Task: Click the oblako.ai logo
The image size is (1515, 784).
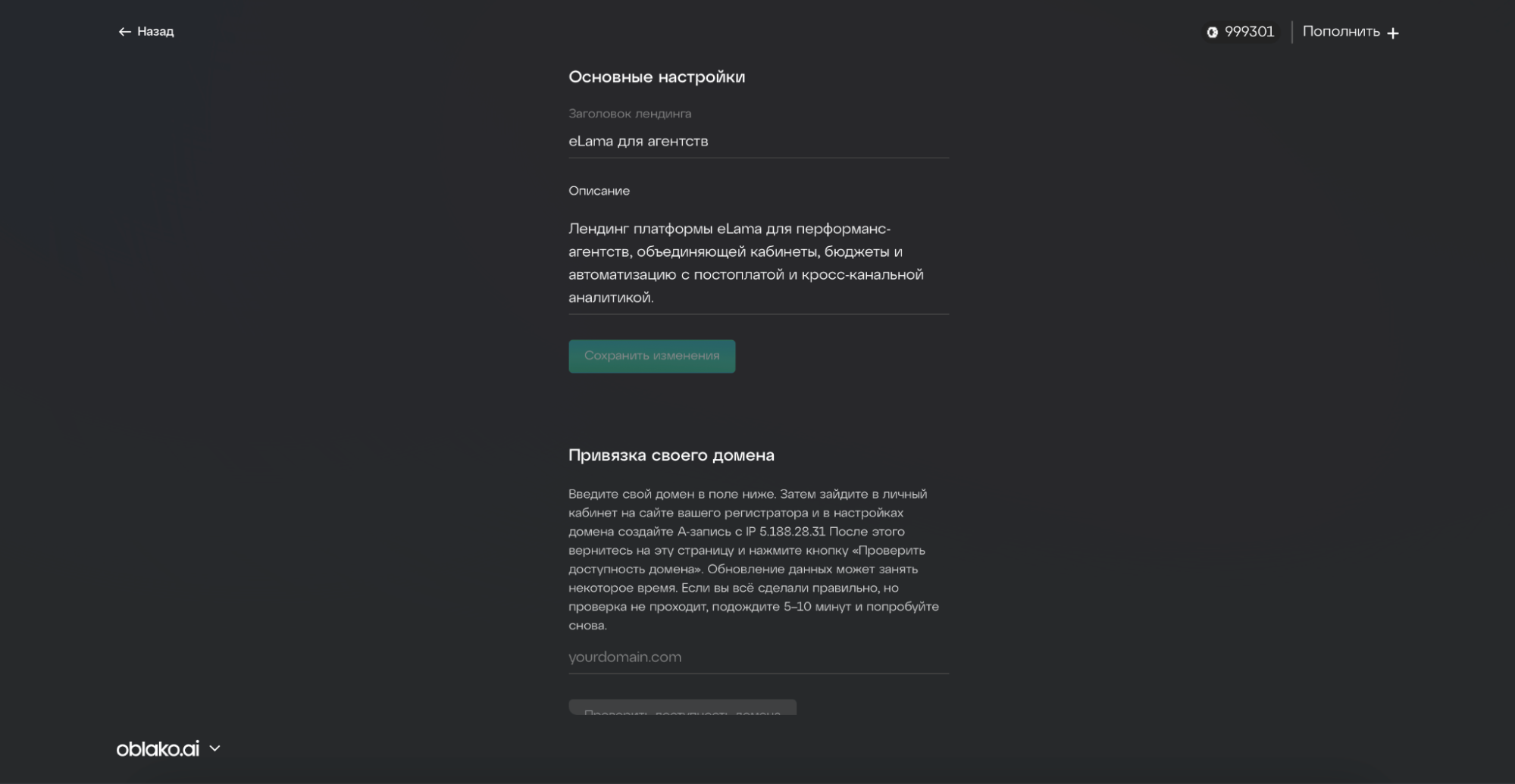Action: [x=158, y=749]
